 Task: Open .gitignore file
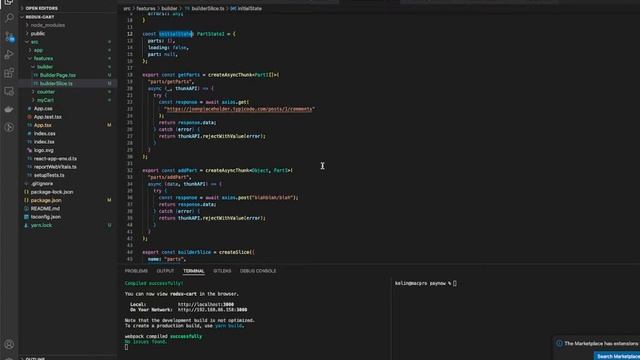(42, 184)
